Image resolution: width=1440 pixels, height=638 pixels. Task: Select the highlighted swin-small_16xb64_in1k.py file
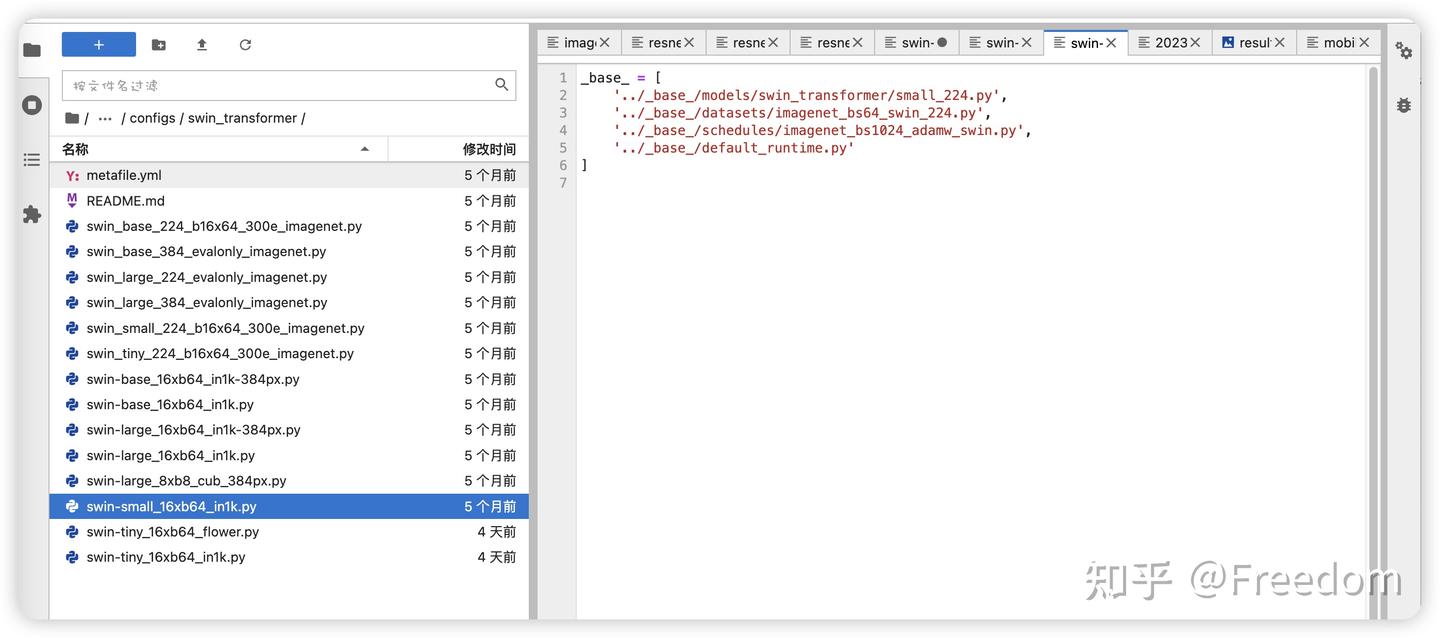click(289, 507)
